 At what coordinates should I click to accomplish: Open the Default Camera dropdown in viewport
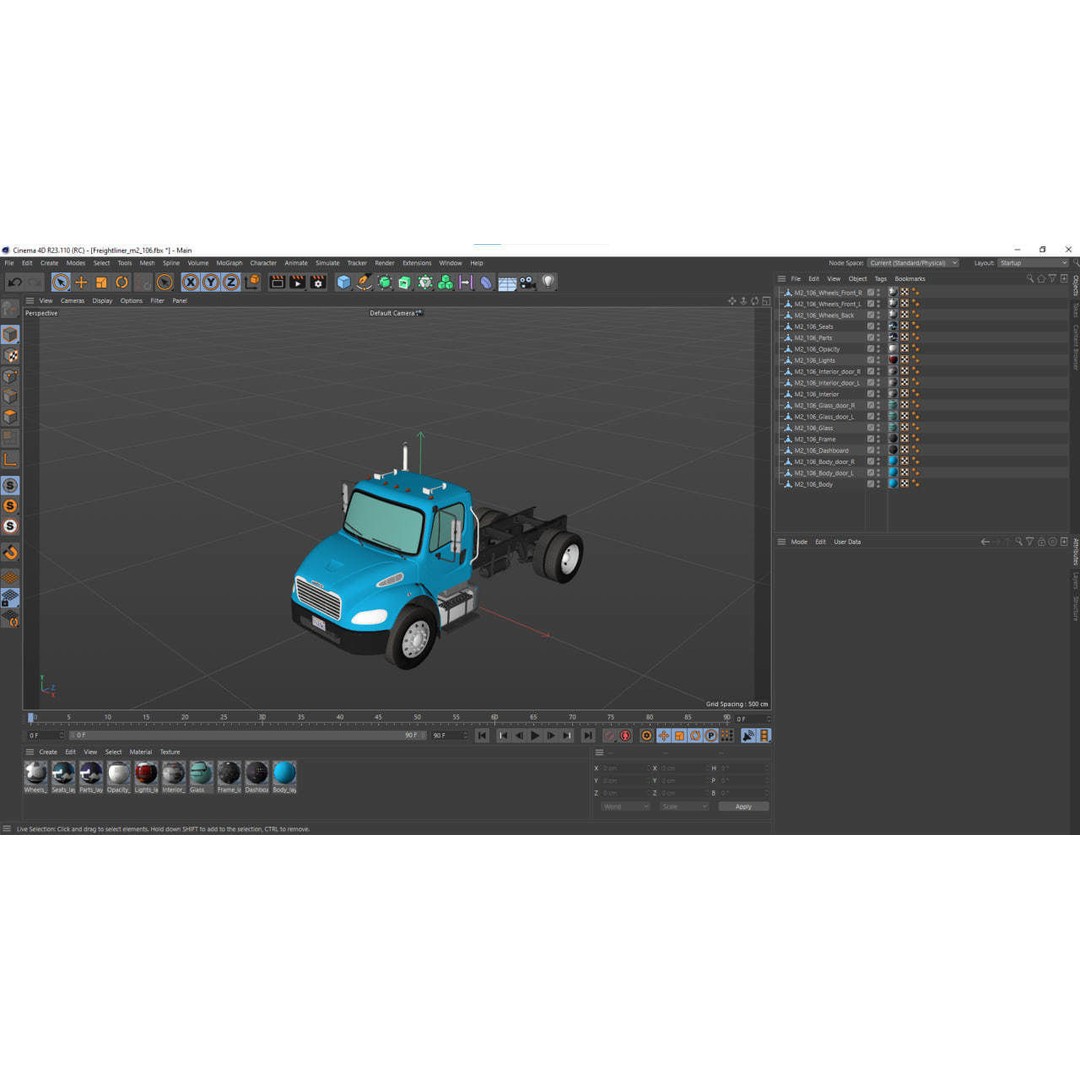[x=396, y=313]
